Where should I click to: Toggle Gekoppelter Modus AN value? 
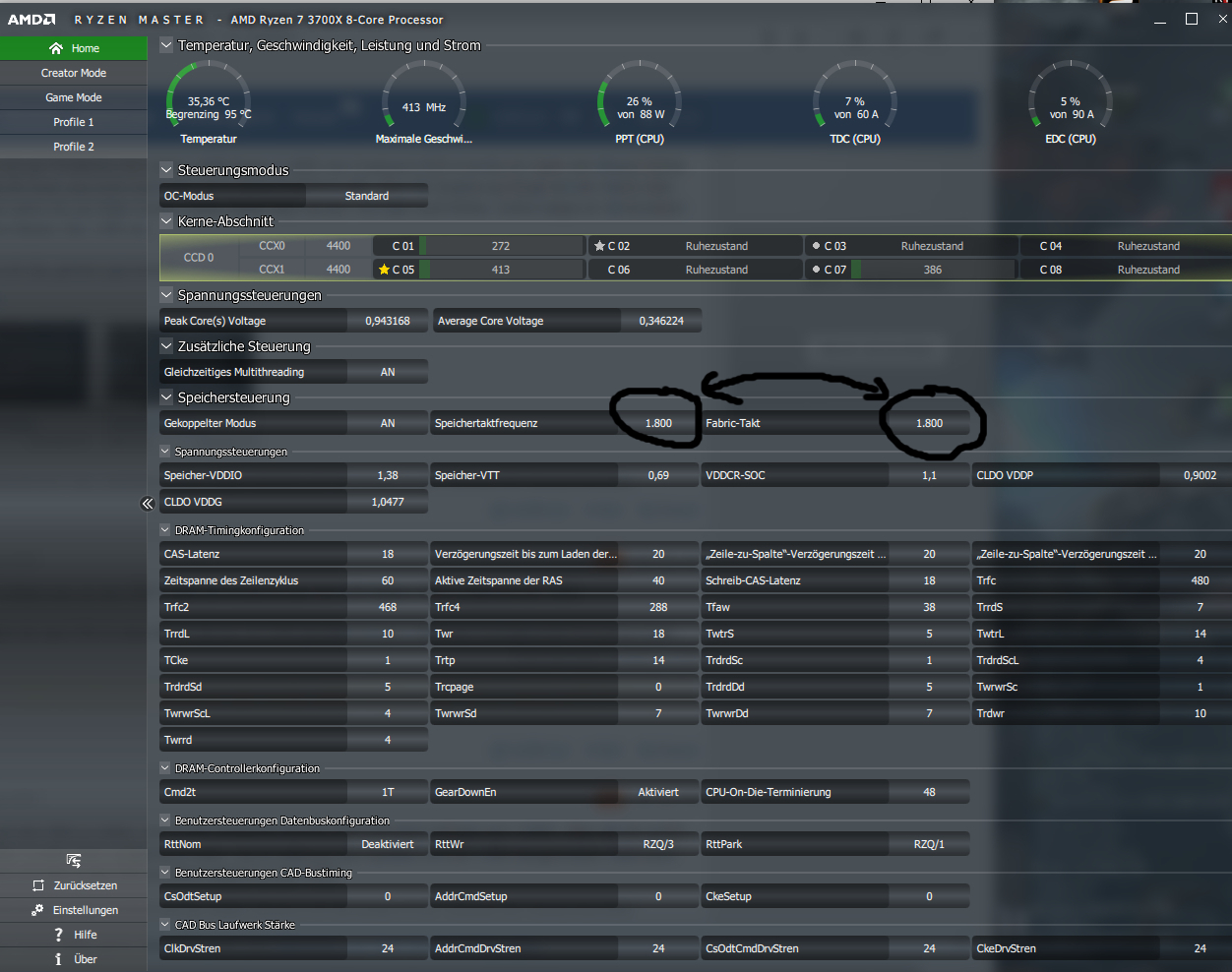388,423
